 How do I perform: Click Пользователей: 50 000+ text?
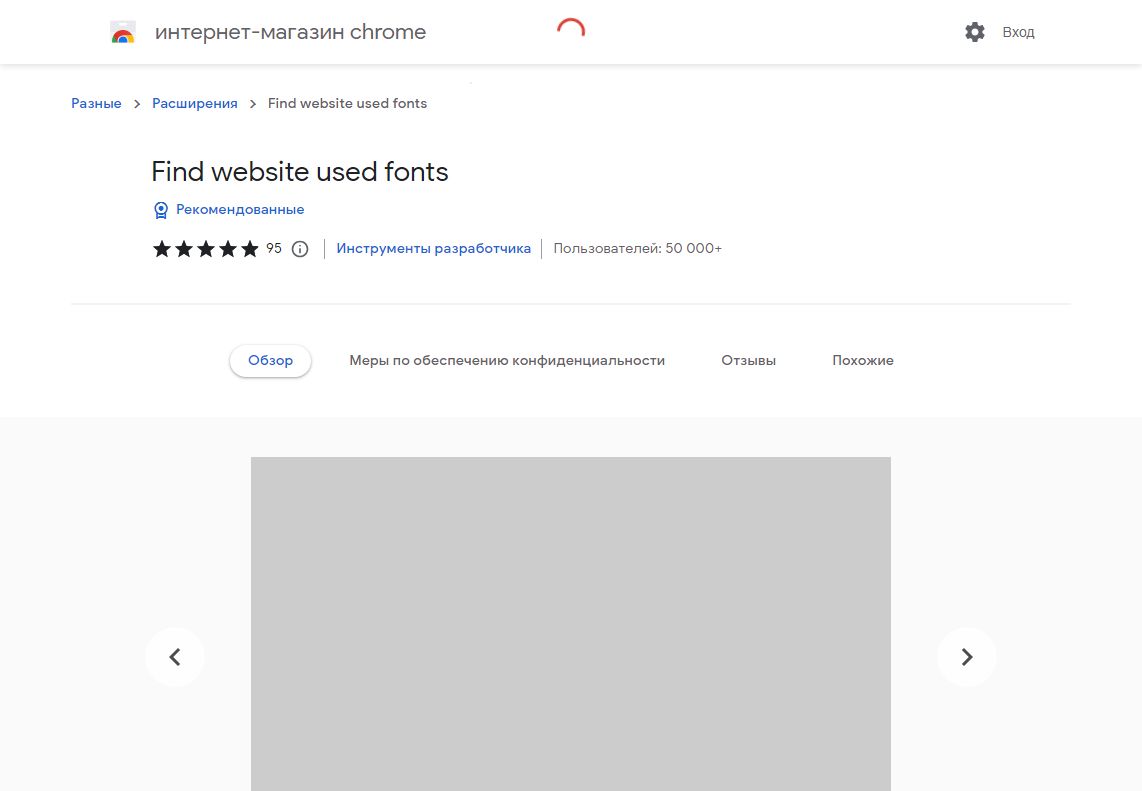[x=637, y=248]
